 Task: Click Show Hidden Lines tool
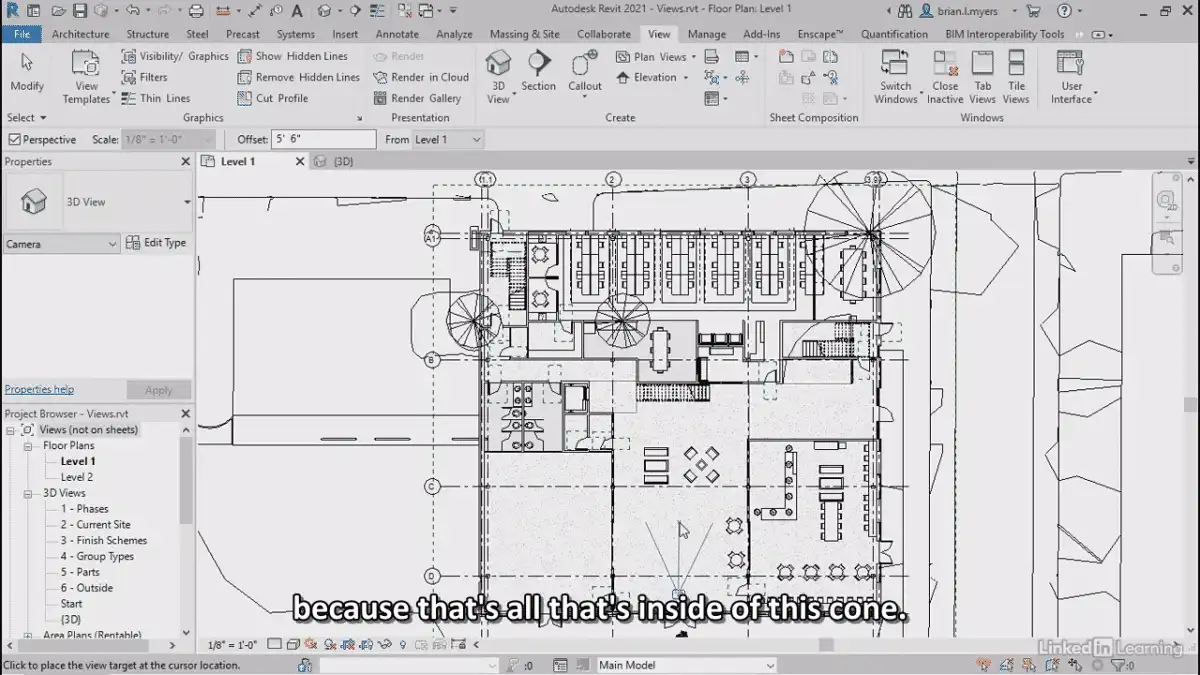292,56
